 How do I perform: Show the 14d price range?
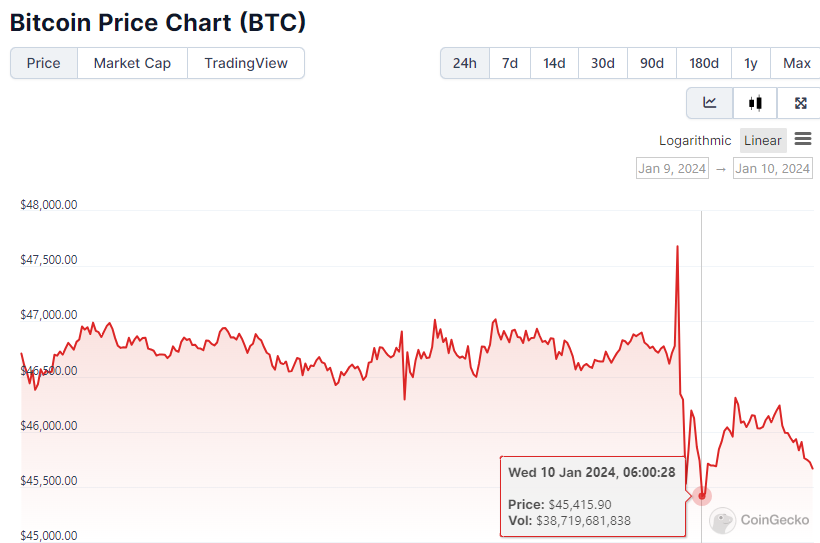pos(554,63)
